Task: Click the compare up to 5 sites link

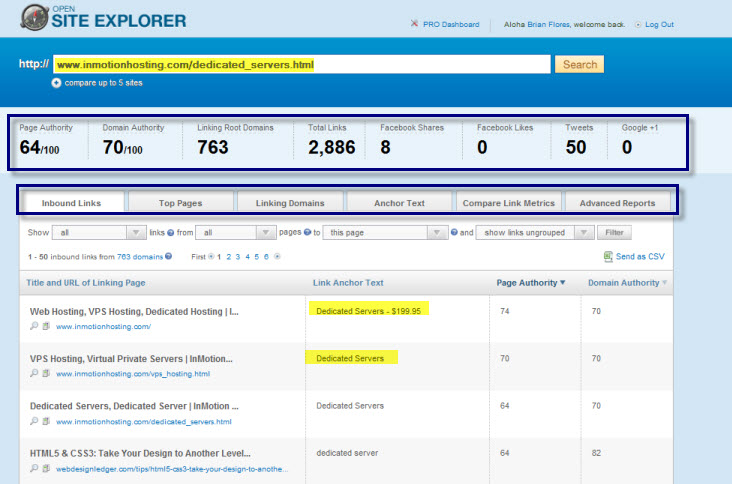Action: point(103,83)
